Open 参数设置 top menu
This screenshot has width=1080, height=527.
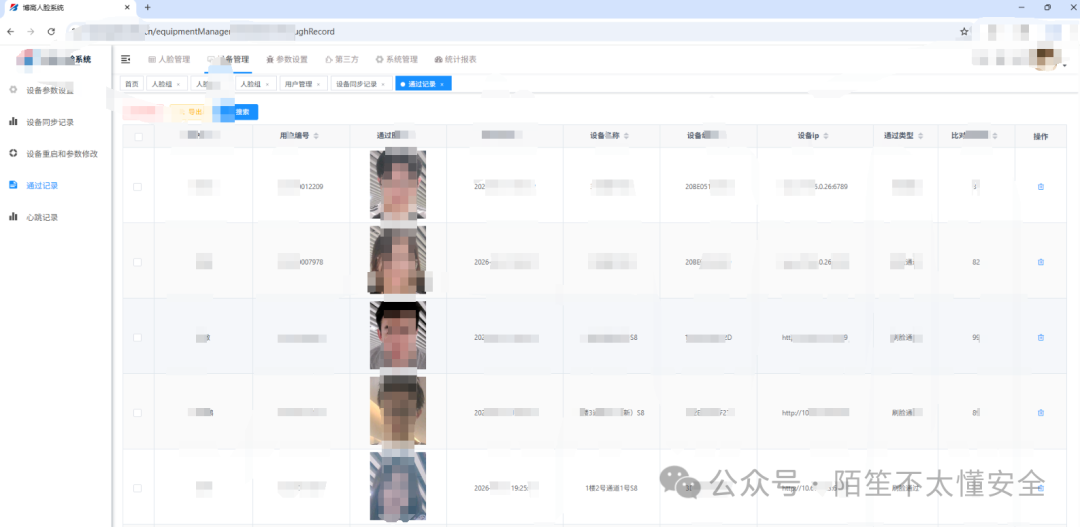pyautogui.click(x=287, y=60)
